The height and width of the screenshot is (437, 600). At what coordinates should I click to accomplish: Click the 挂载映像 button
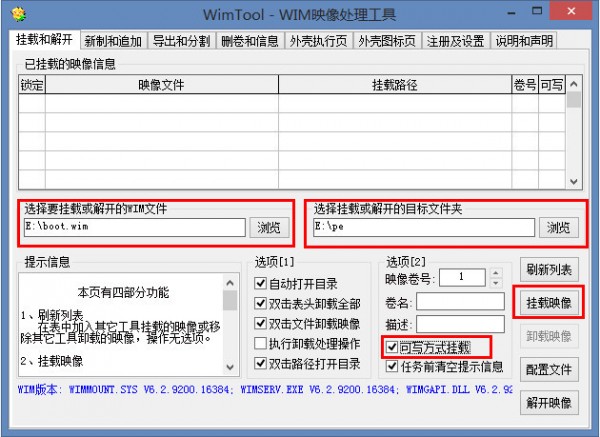click(549, 302)
